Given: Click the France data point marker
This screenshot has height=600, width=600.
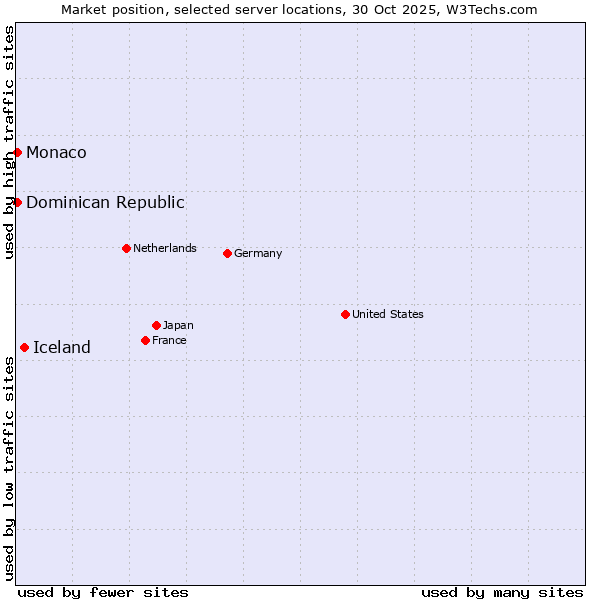Looking at the screenshot, I should point(145,340).
